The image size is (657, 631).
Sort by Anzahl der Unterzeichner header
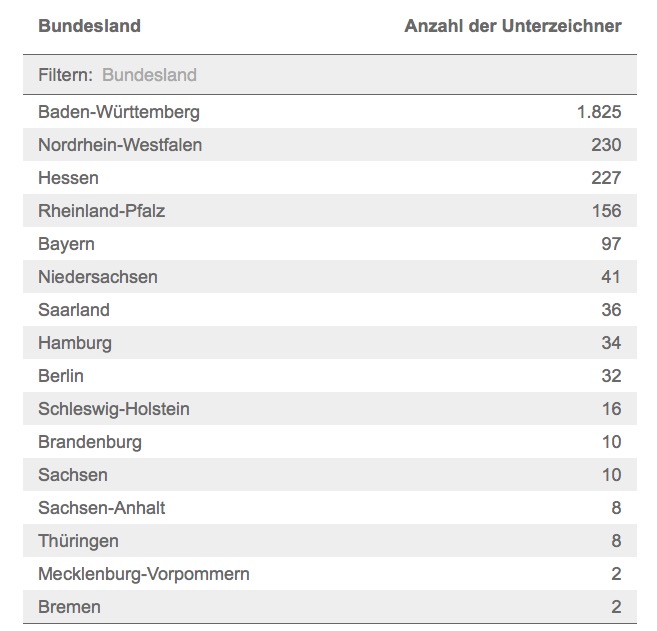[512, 26]
